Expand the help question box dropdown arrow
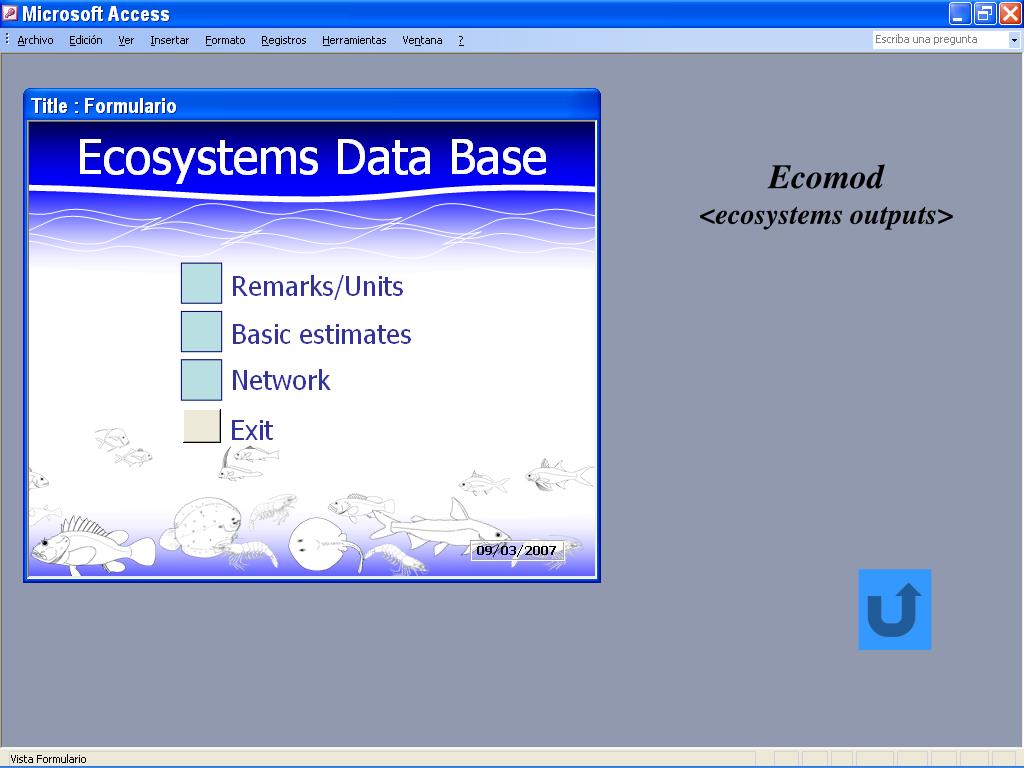The image size is (1024, 768). [x=1014, y=40]
